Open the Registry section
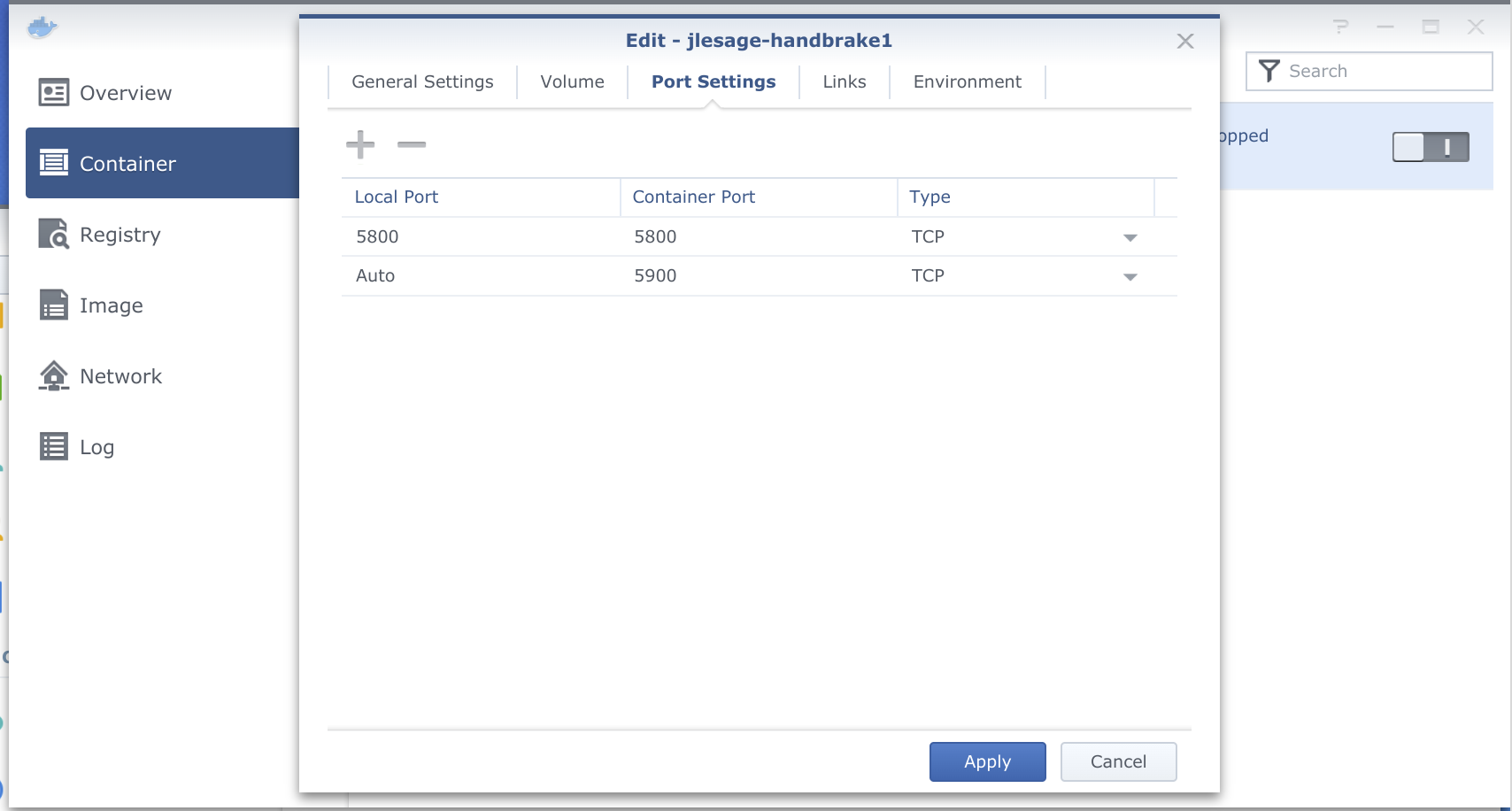Image resolution: width=1512 pixels, height=811 pixels. (x=121, y=234)
